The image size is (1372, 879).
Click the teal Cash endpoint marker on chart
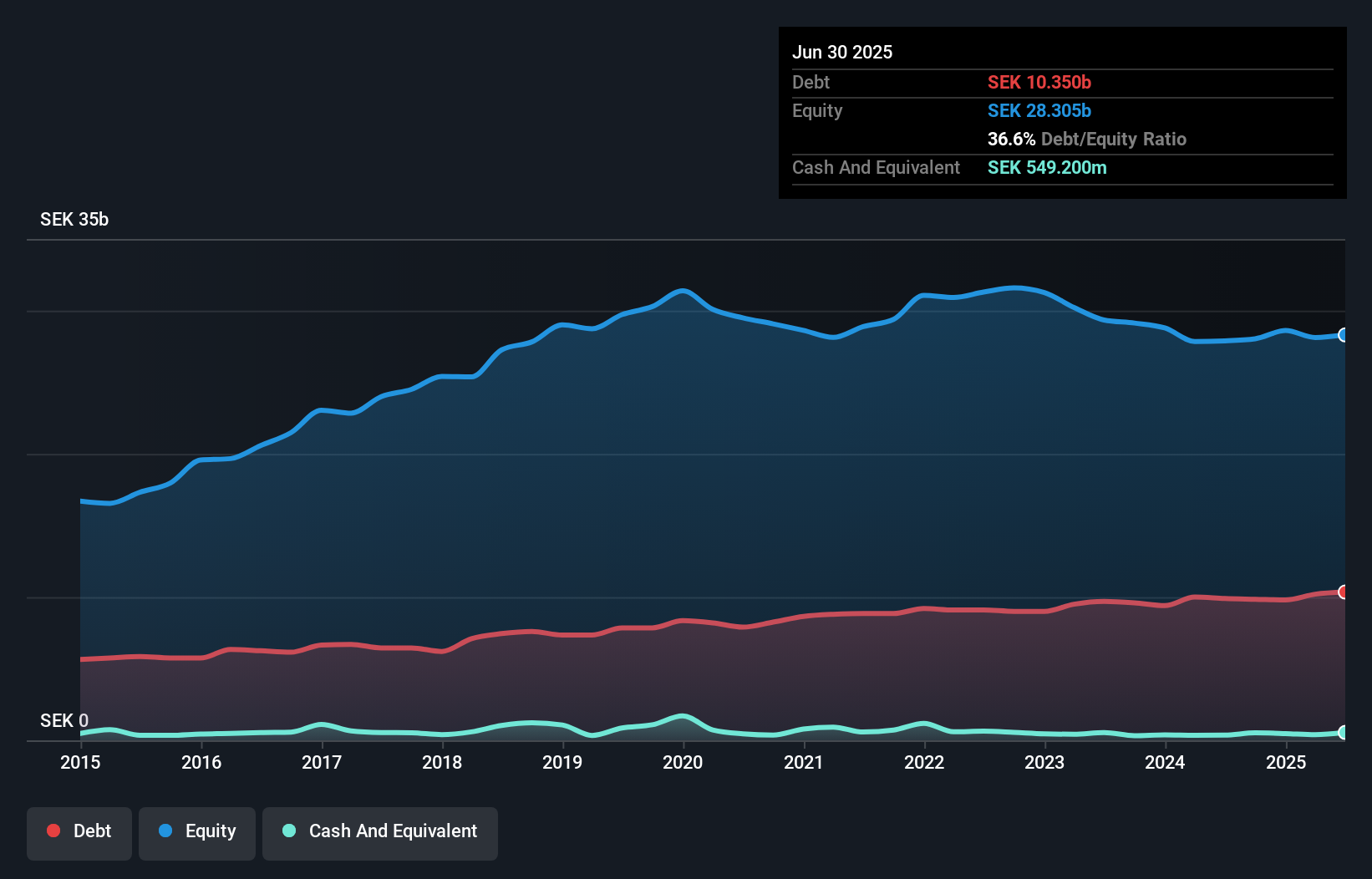pos(1344,732)
